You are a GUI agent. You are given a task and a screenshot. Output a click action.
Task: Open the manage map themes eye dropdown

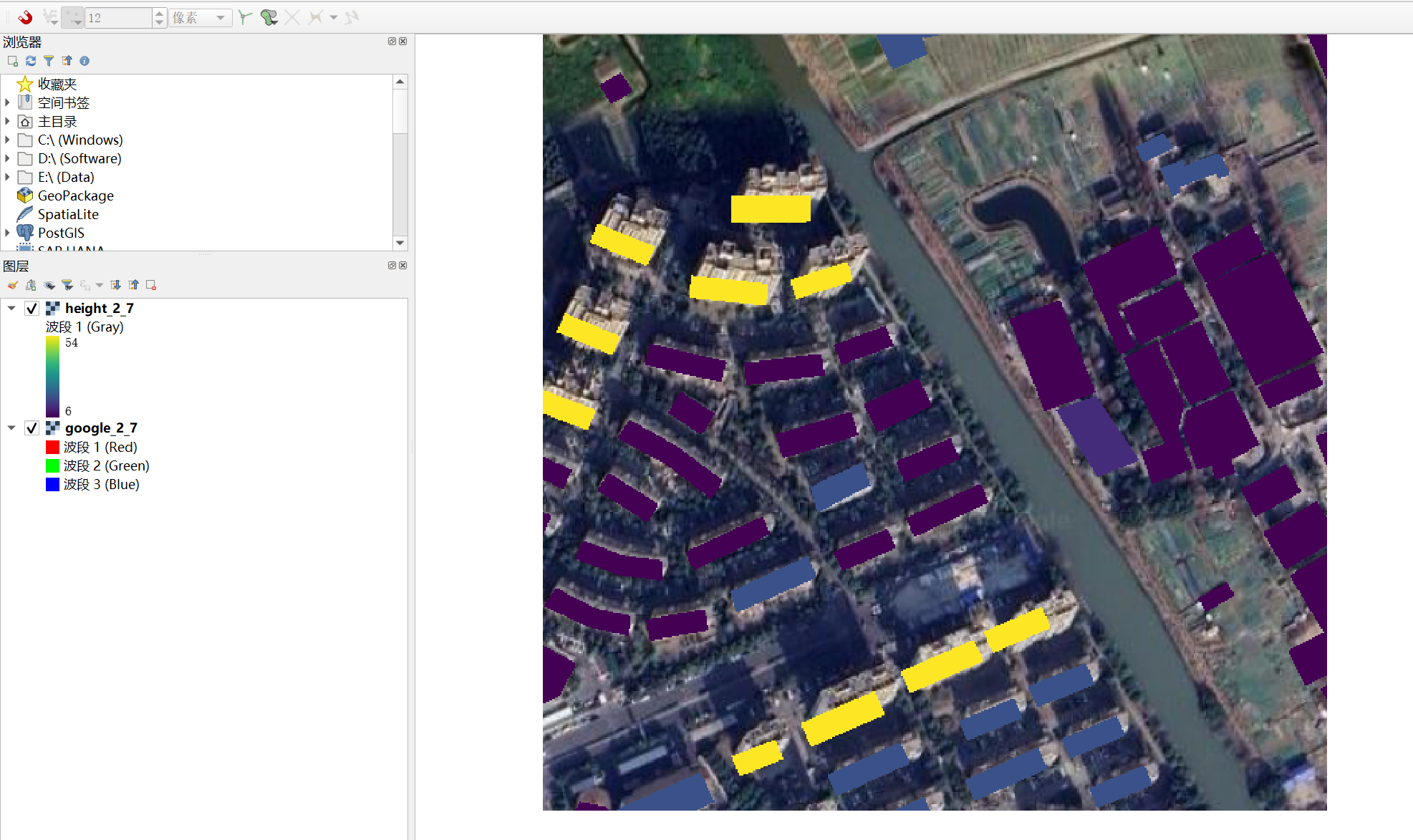point(49,285)
